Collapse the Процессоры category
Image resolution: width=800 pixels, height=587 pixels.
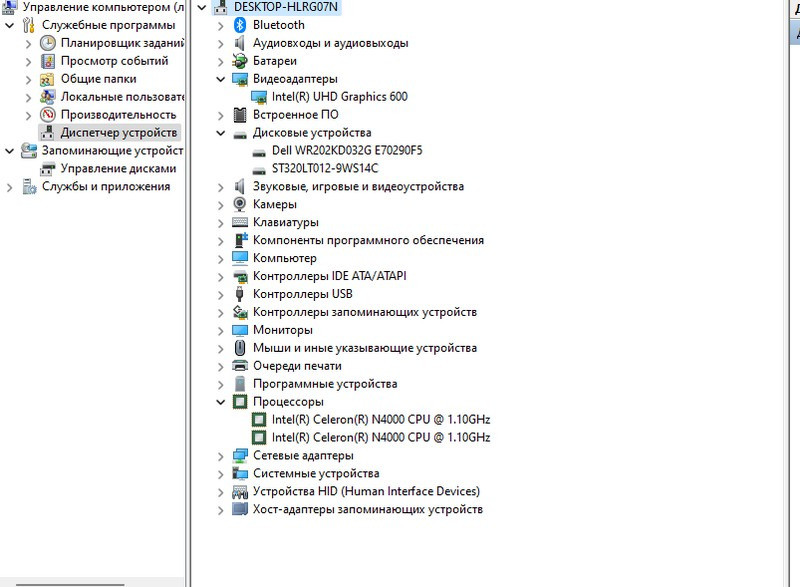[220, 402]
